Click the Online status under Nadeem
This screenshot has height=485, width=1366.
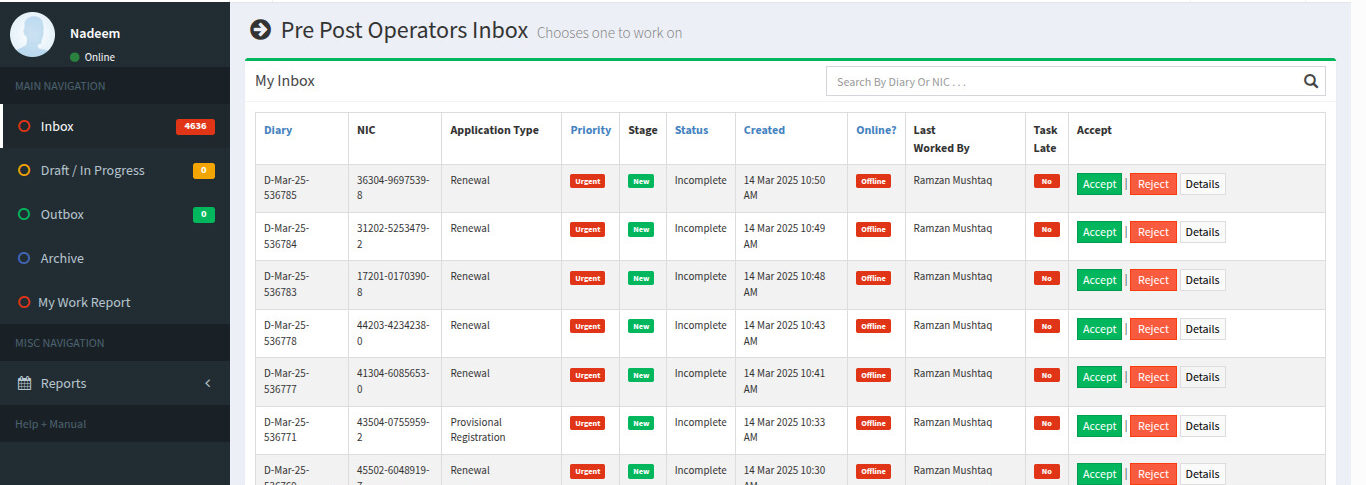(92, 57)
